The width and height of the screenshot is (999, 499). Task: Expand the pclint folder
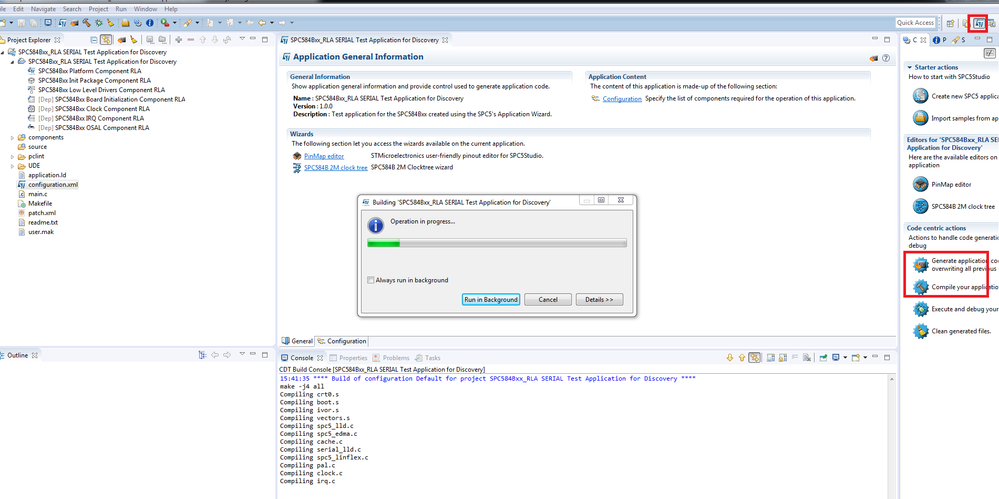tap(13, 156)
